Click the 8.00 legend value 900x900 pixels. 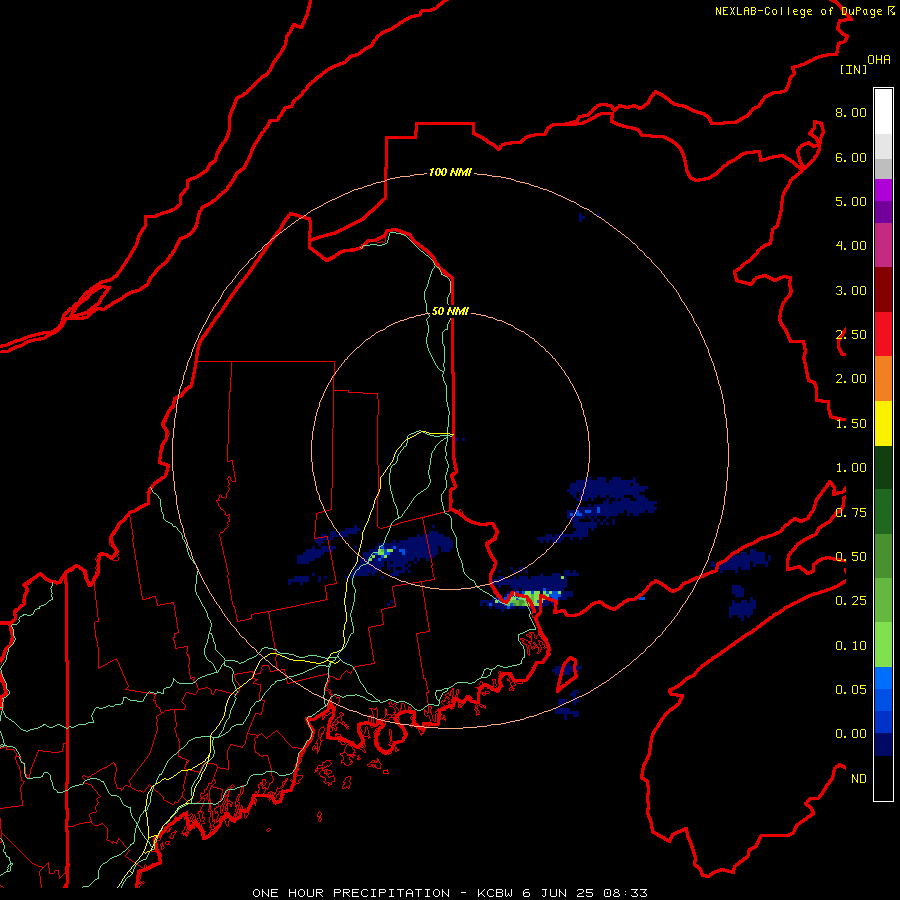[851, 112]
